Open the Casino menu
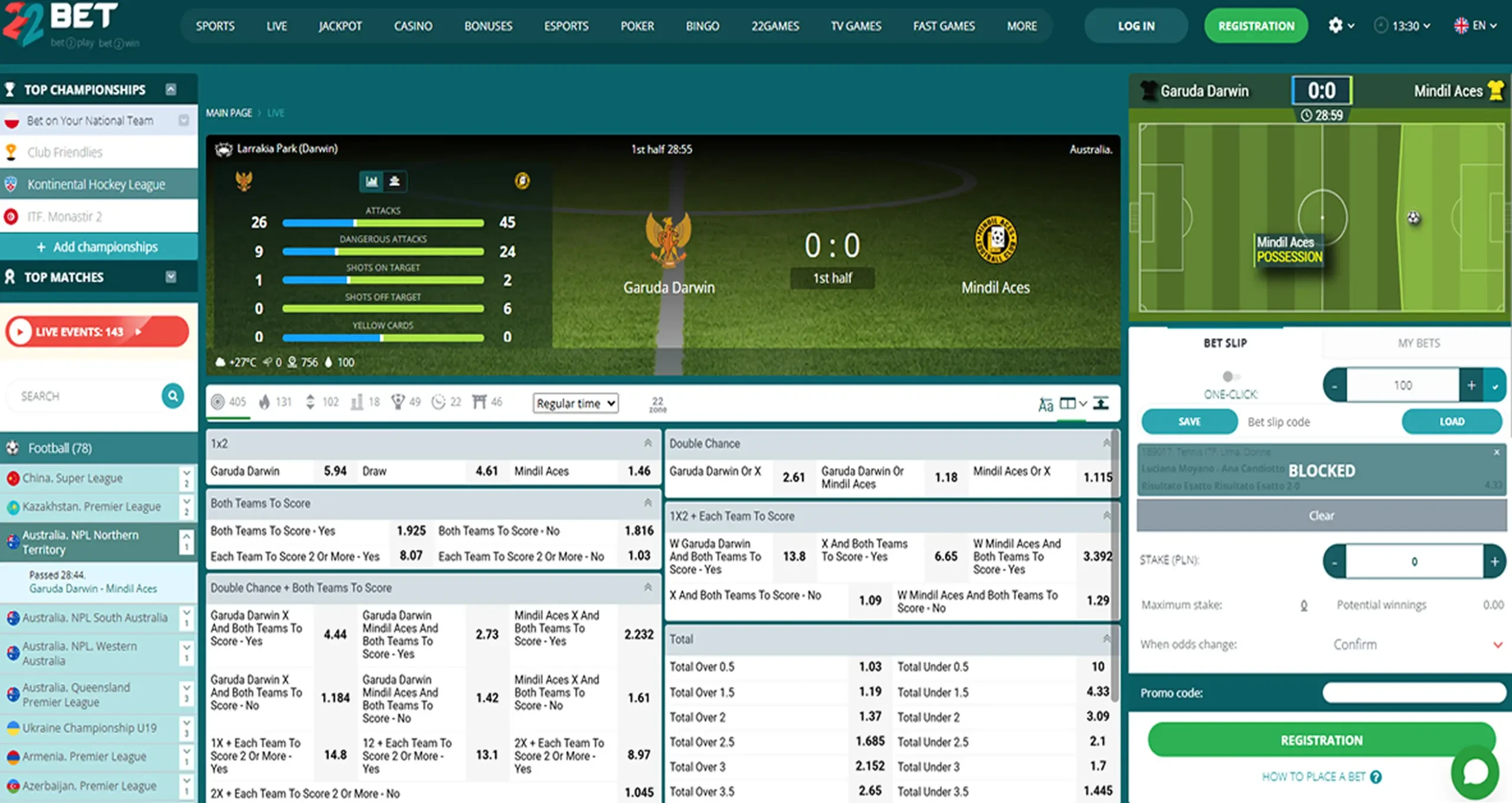The height and width of the screenshot is (803, 1512). [x=413, y=26]
